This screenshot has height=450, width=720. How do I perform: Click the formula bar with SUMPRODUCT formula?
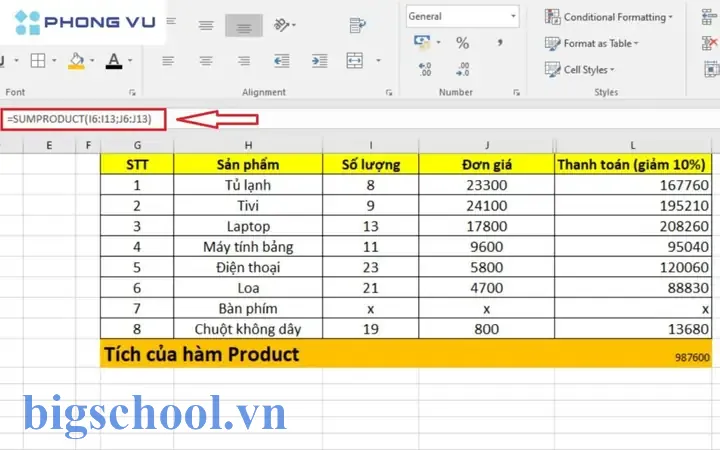(84, 119)
